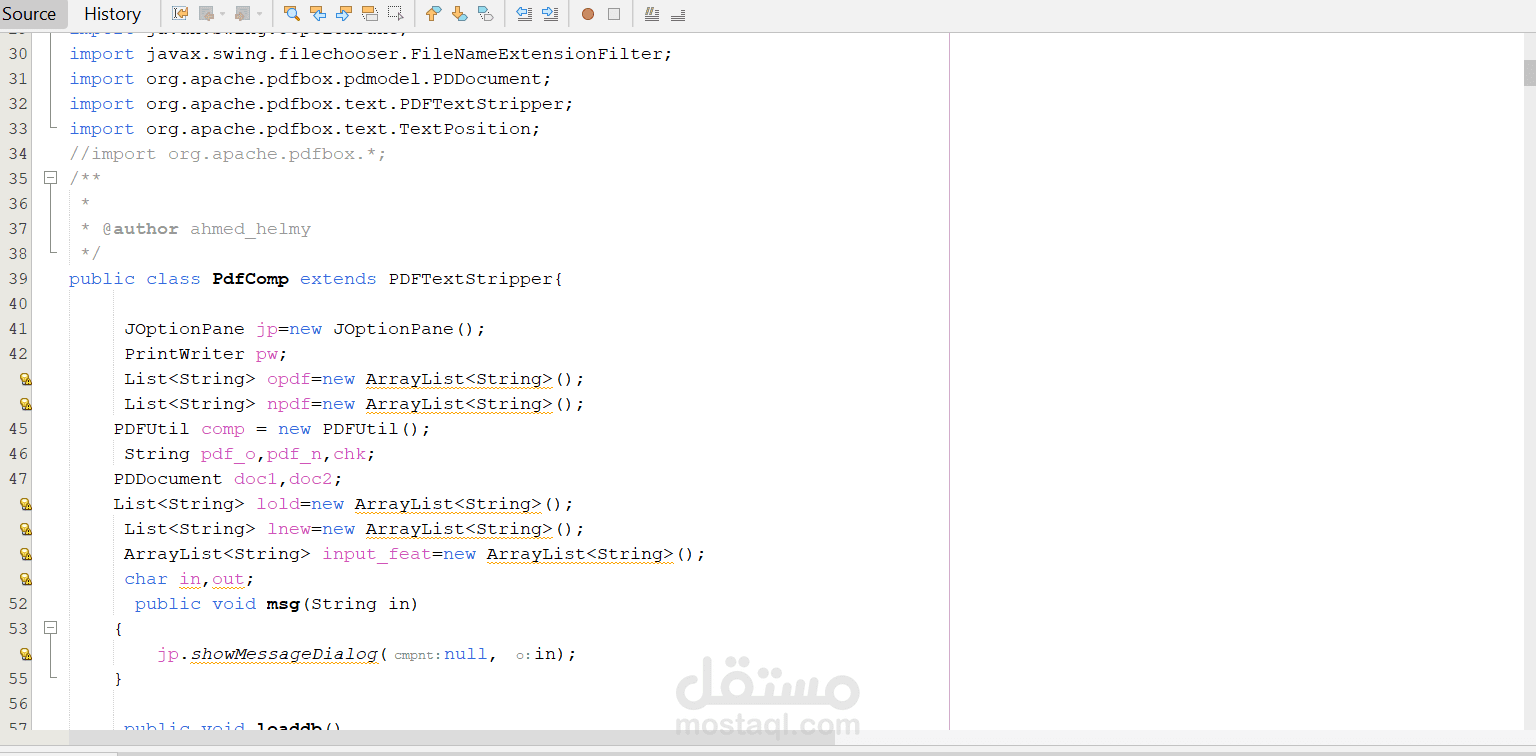Viewport: 1536px width, 756px height.
Task: Comment out the selected lines
Action: (x=652, y=14)
